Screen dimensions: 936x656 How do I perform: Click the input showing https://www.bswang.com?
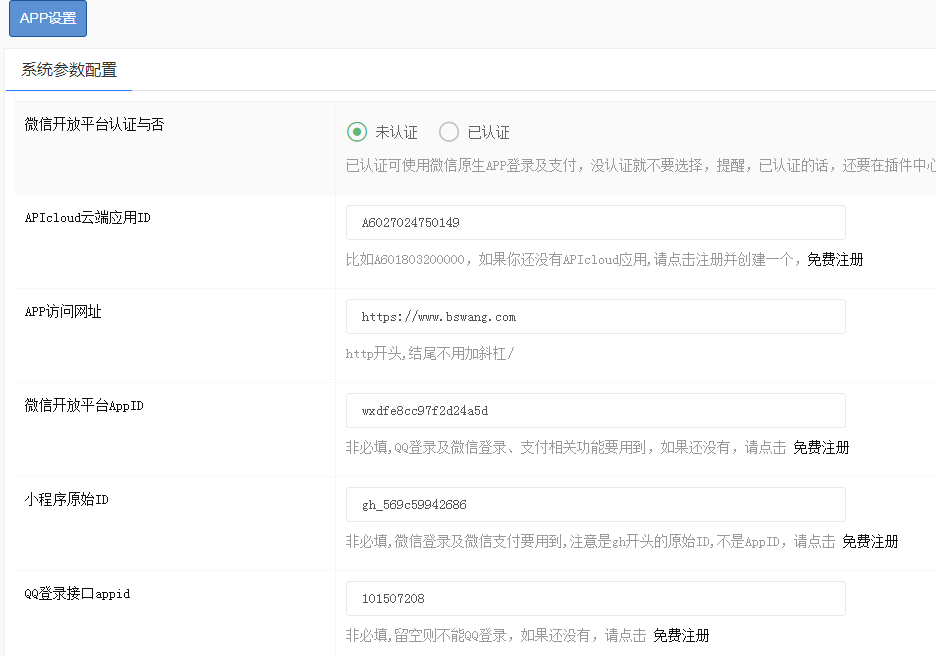[x=595, y=316]
